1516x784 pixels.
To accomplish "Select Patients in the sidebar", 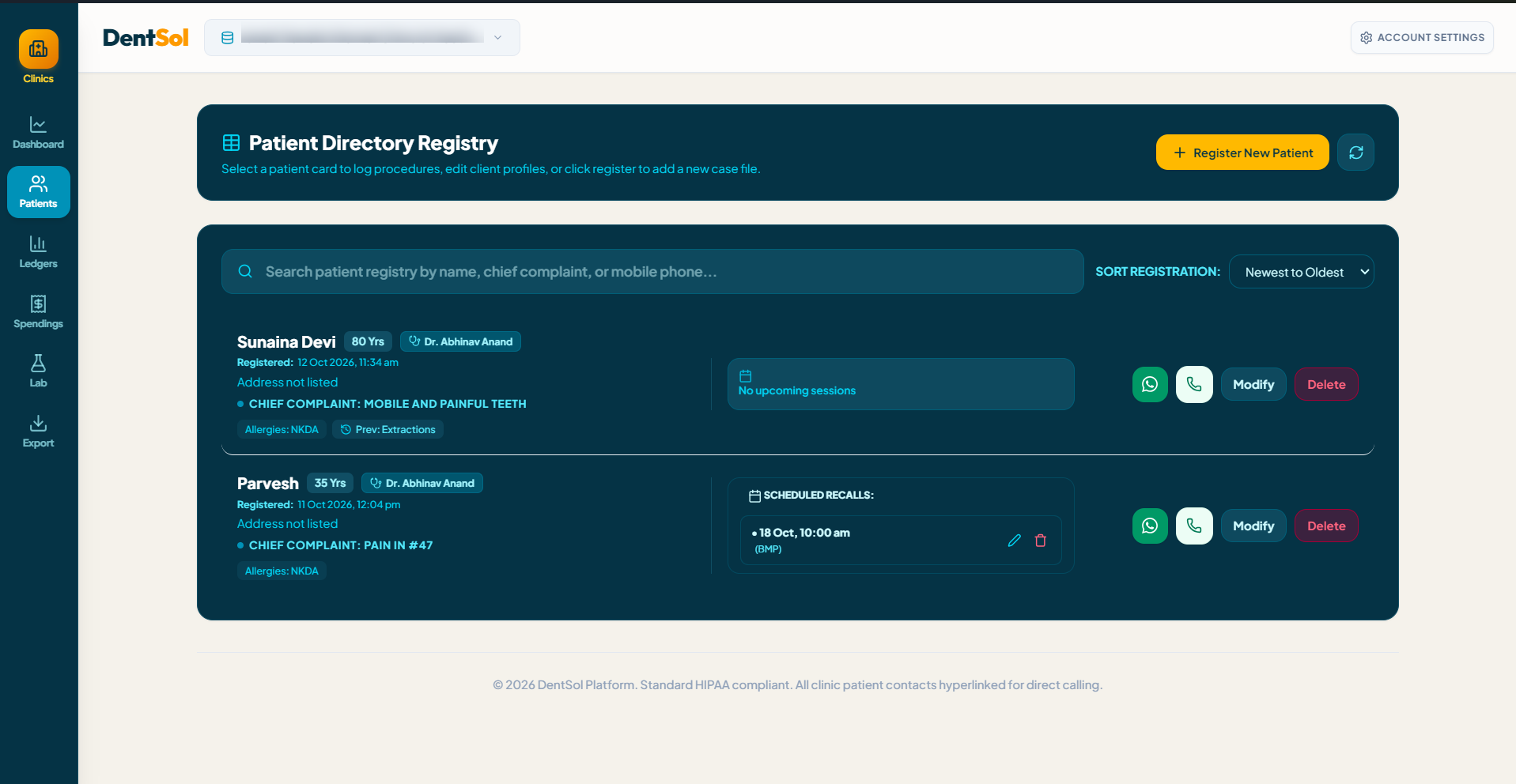I will point(38,192).
